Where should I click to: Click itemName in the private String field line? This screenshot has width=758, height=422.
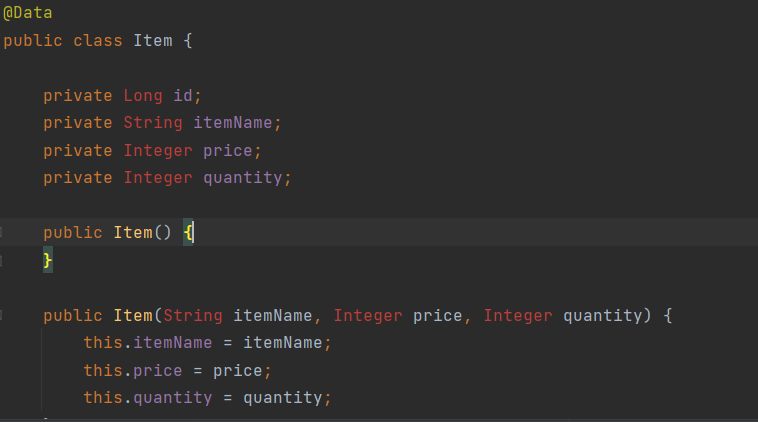pyautogui.click(x=233, y=123)
